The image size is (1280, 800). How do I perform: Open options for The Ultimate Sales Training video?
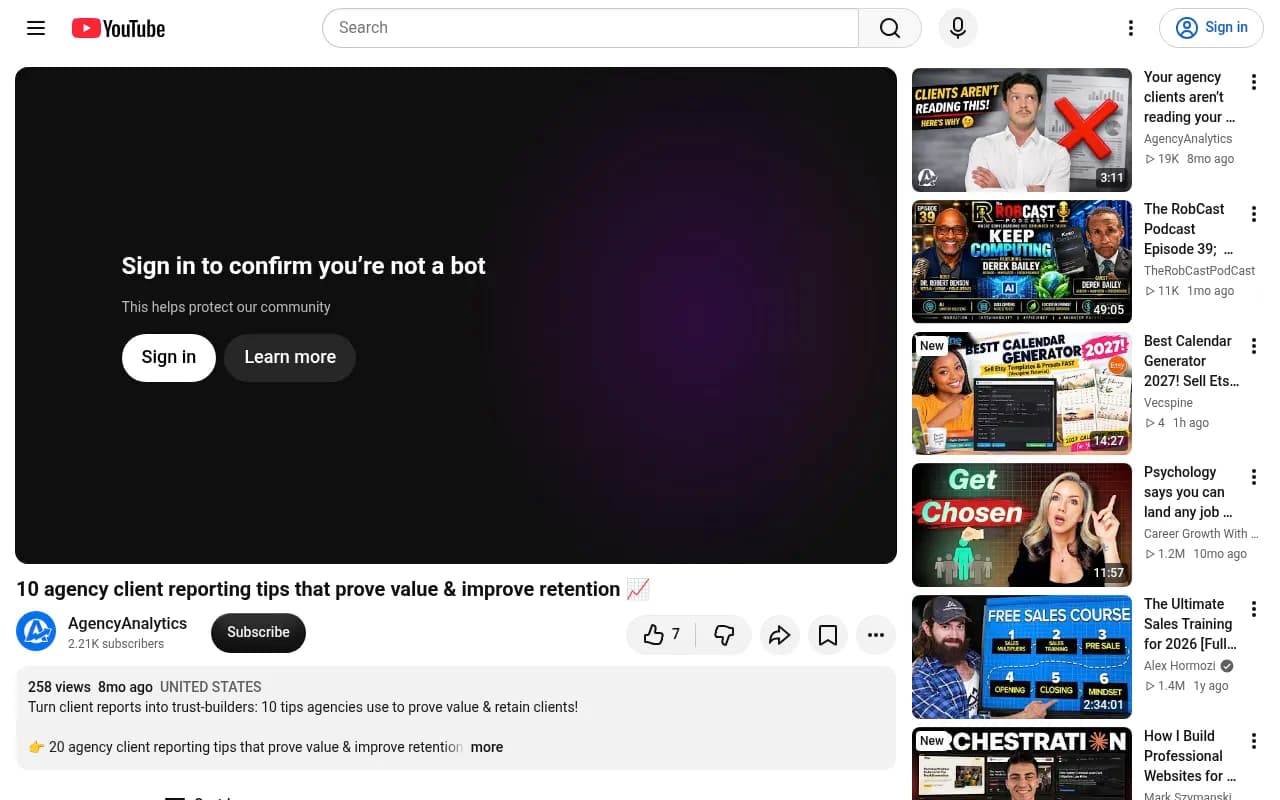pos(1254,610)
